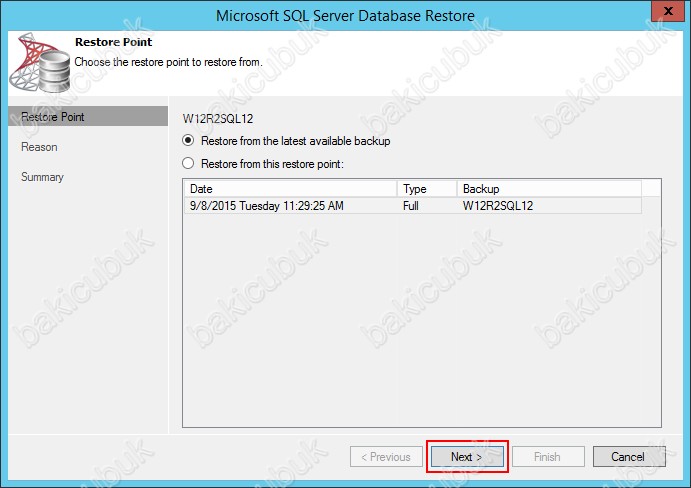
Task: Go to the Summary wizard step
Action: click(x=42, y=177)
